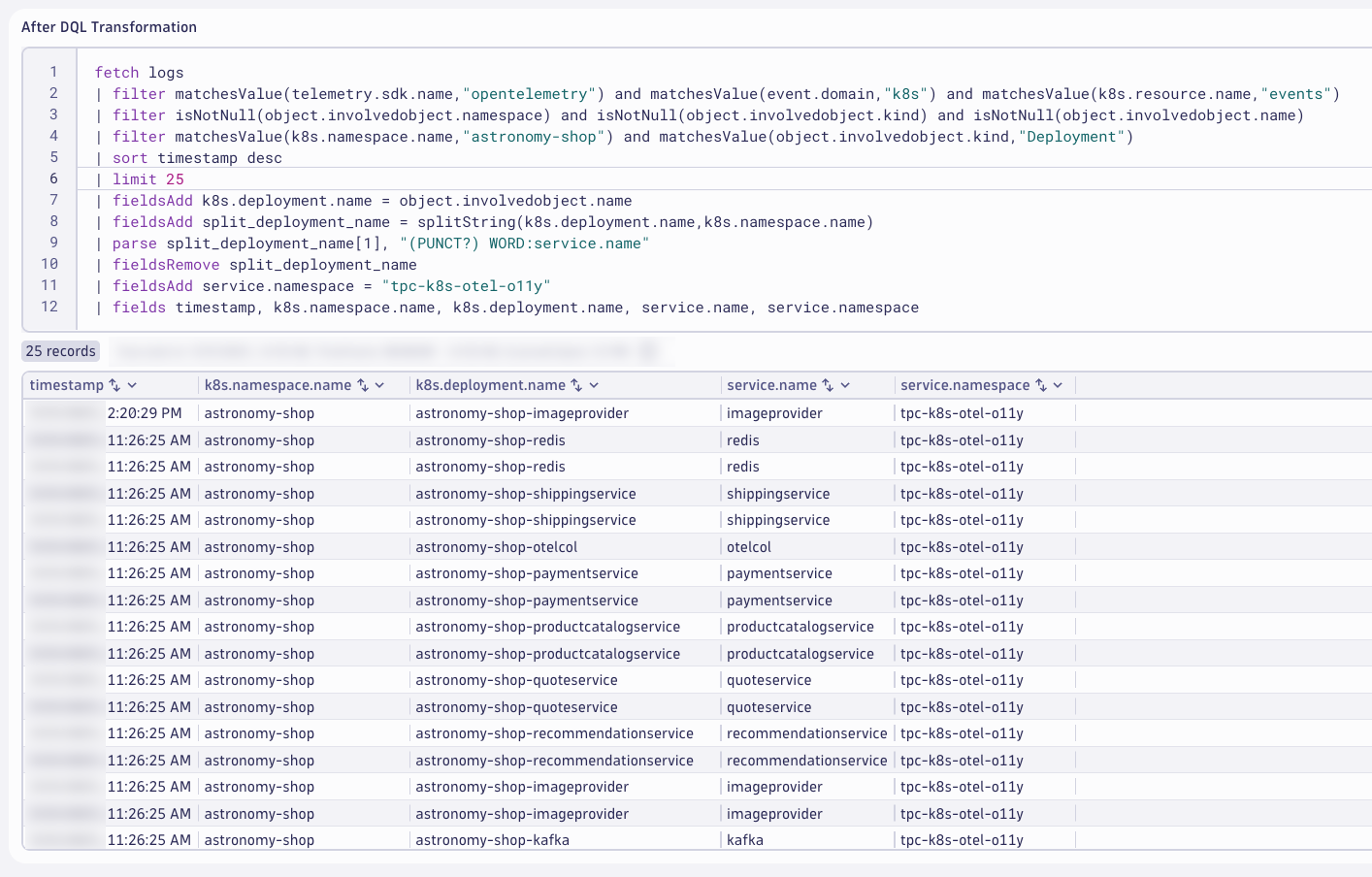Click service.namespace column header label
Screen dimensions: 1372x877
(965, 385)
